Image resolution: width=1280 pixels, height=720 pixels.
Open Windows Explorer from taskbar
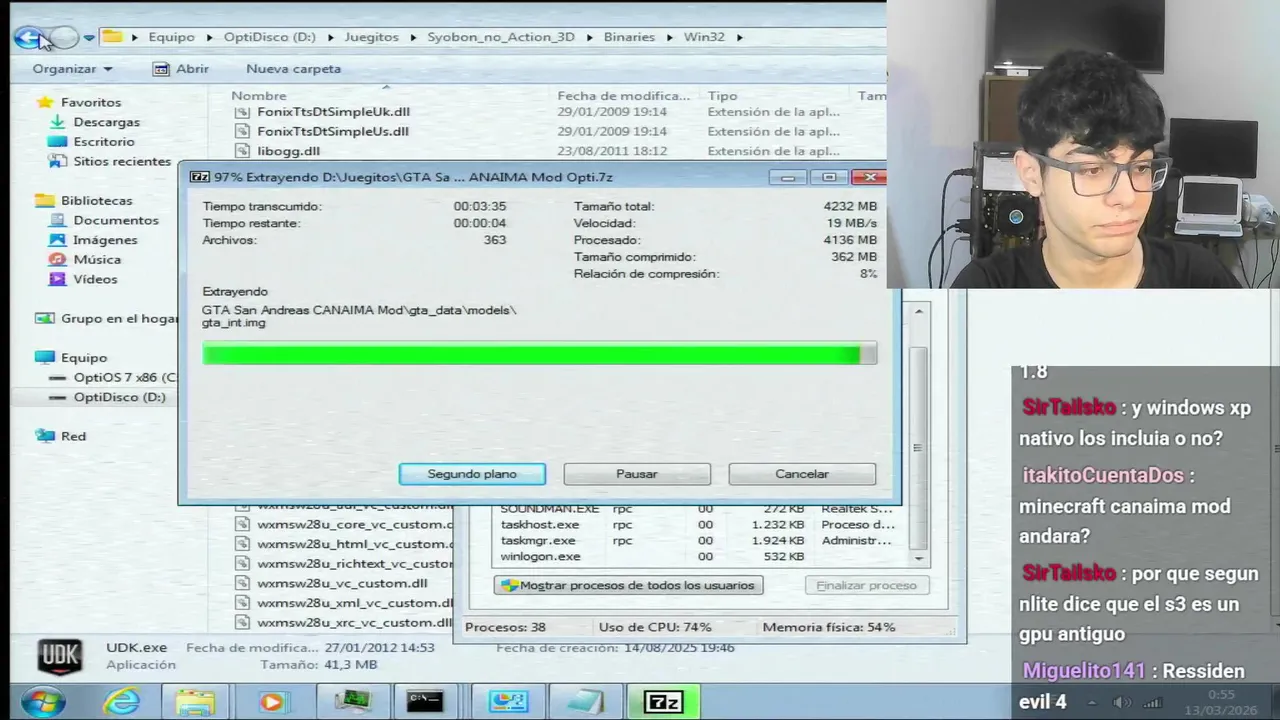(x=195, y=702)
